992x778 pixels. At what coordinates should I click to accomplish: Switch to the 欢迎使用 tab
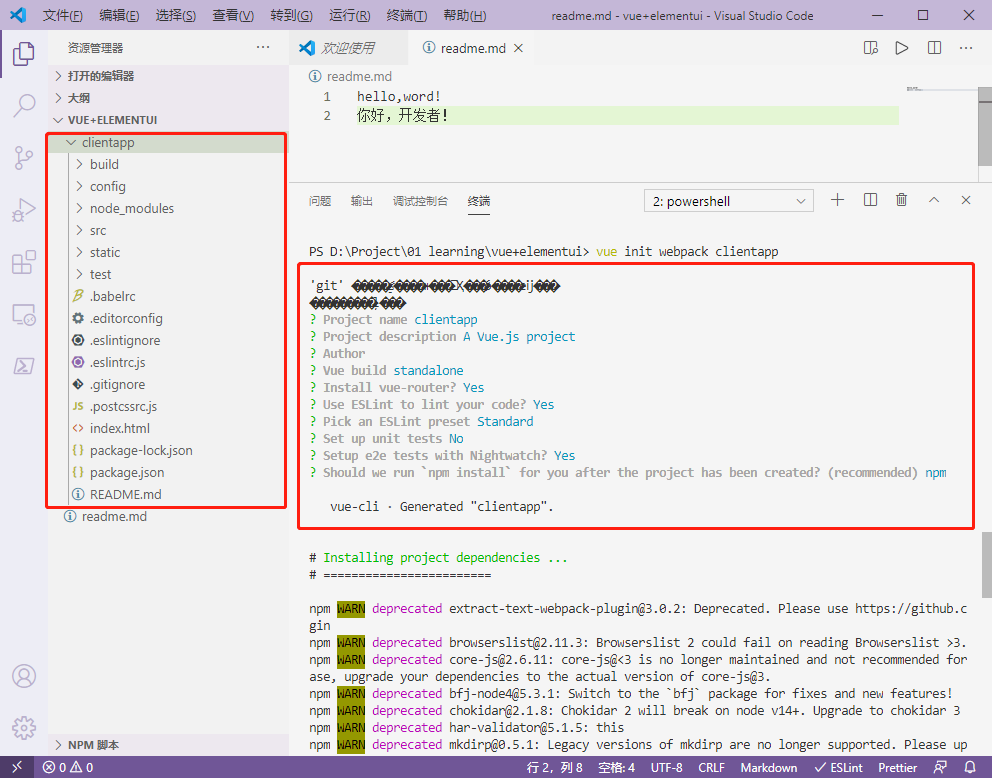[349, 48]
